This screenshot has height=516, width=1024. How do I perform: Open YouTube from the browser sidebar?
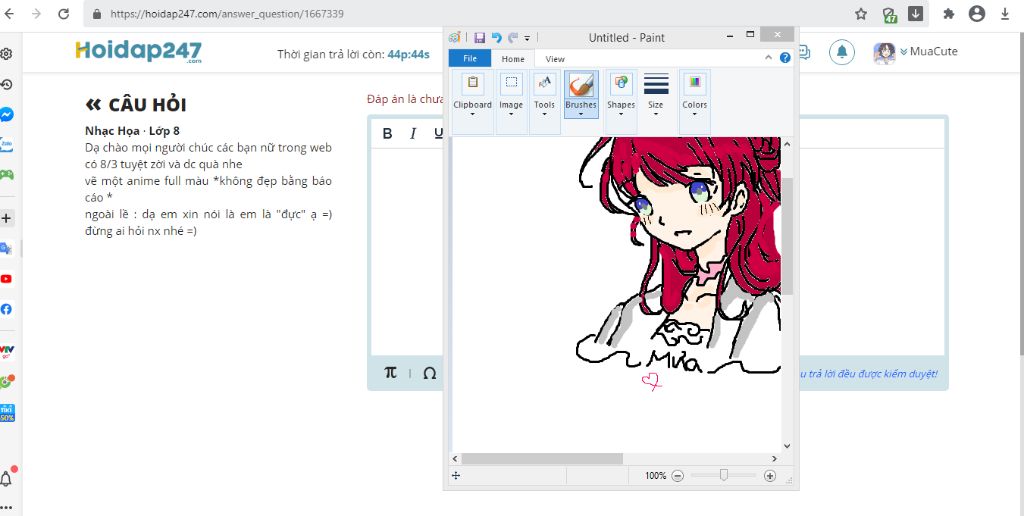pyautogui.click(x=7, y=279)
